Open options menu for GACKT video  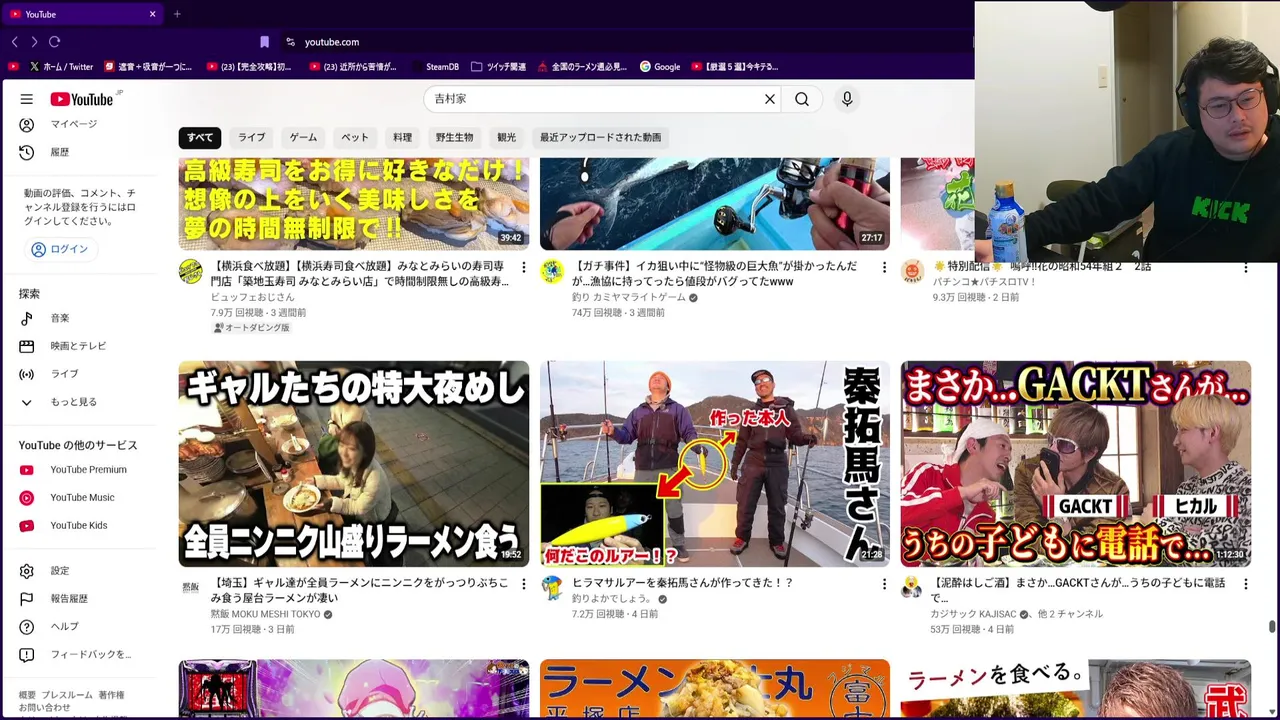[x=1245, y=584]
